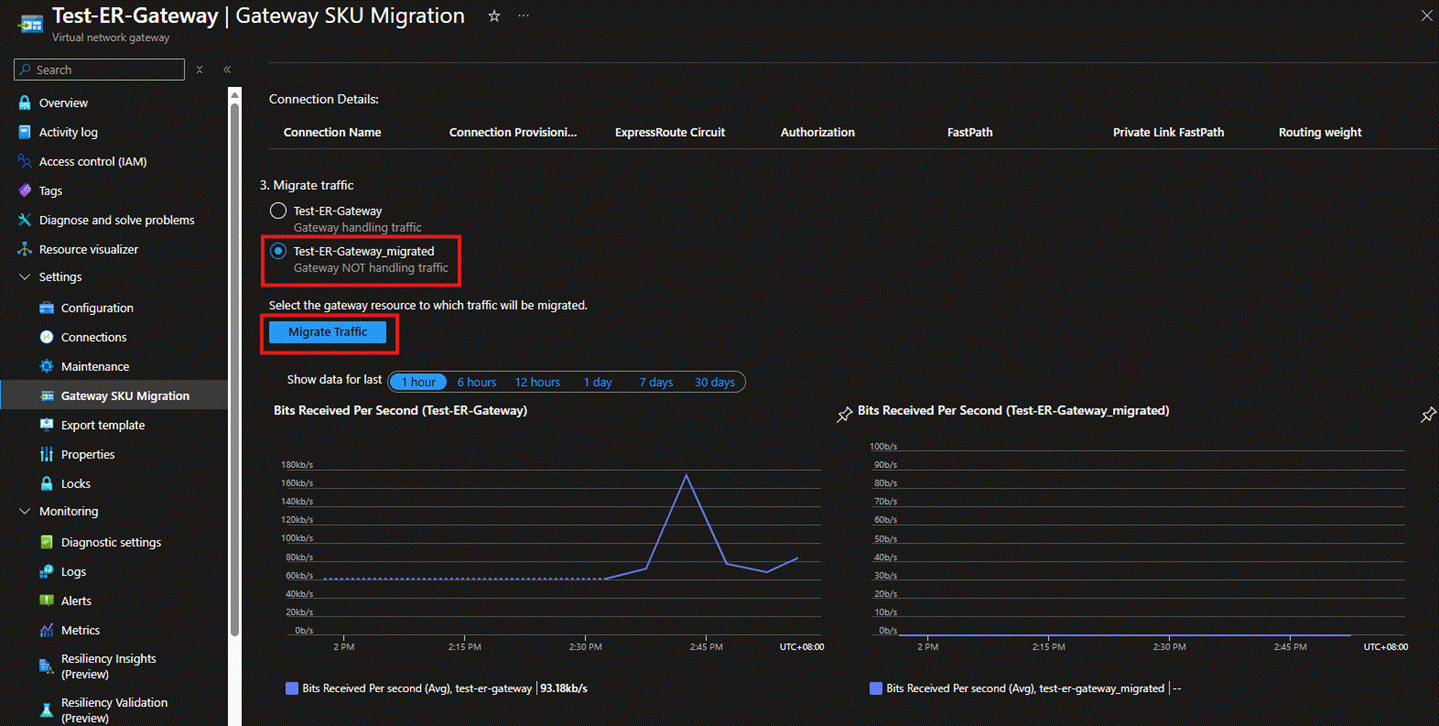Show data for last 6 hours
The height and width of the screenshot is (726, 1439).
pyautogui.click(x=476, y=382)
